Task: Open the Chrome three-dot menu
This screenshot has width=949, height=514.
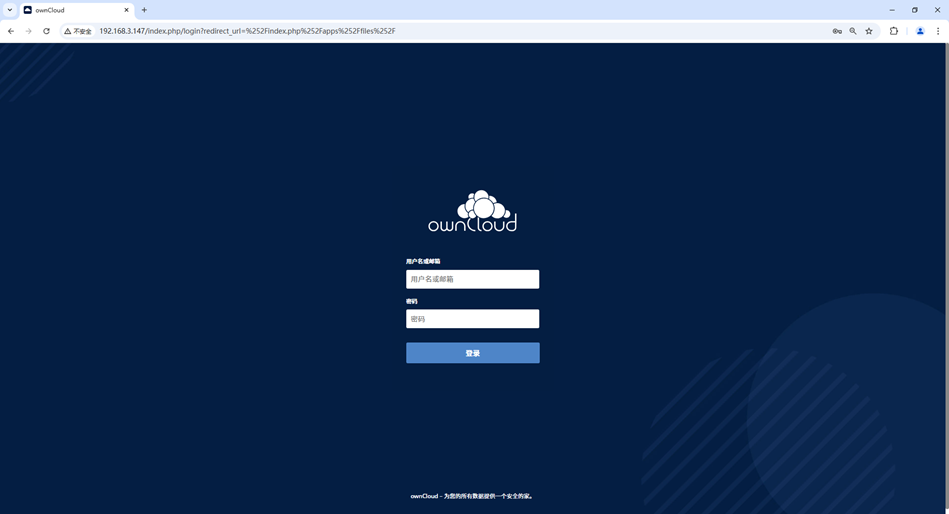Action: (938, 31)
